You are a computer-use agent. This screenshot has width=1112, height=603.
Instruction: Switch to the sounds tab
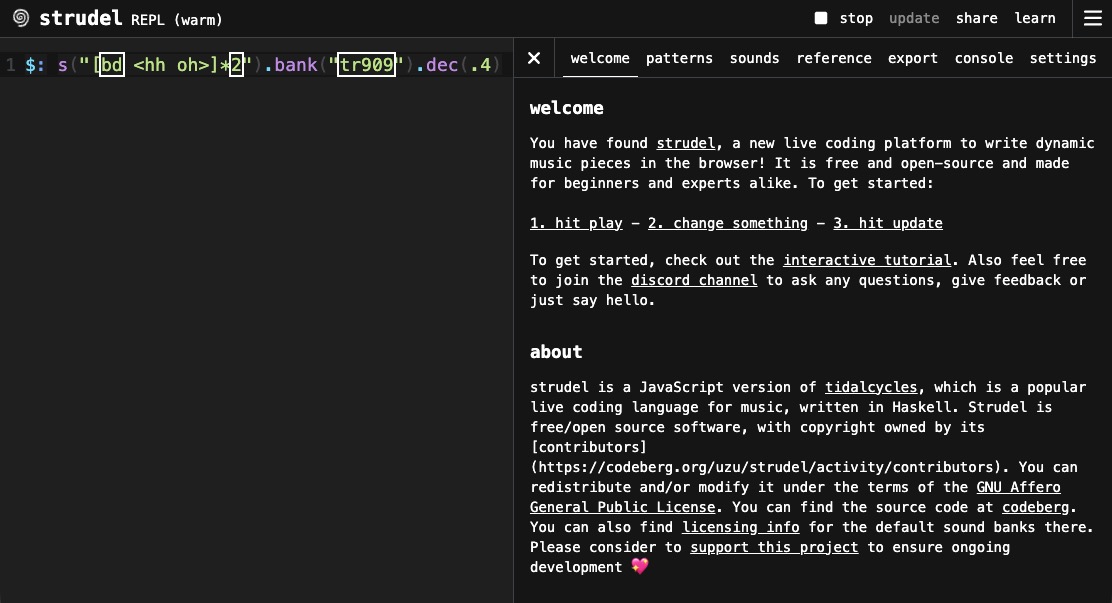click(755, 58)
